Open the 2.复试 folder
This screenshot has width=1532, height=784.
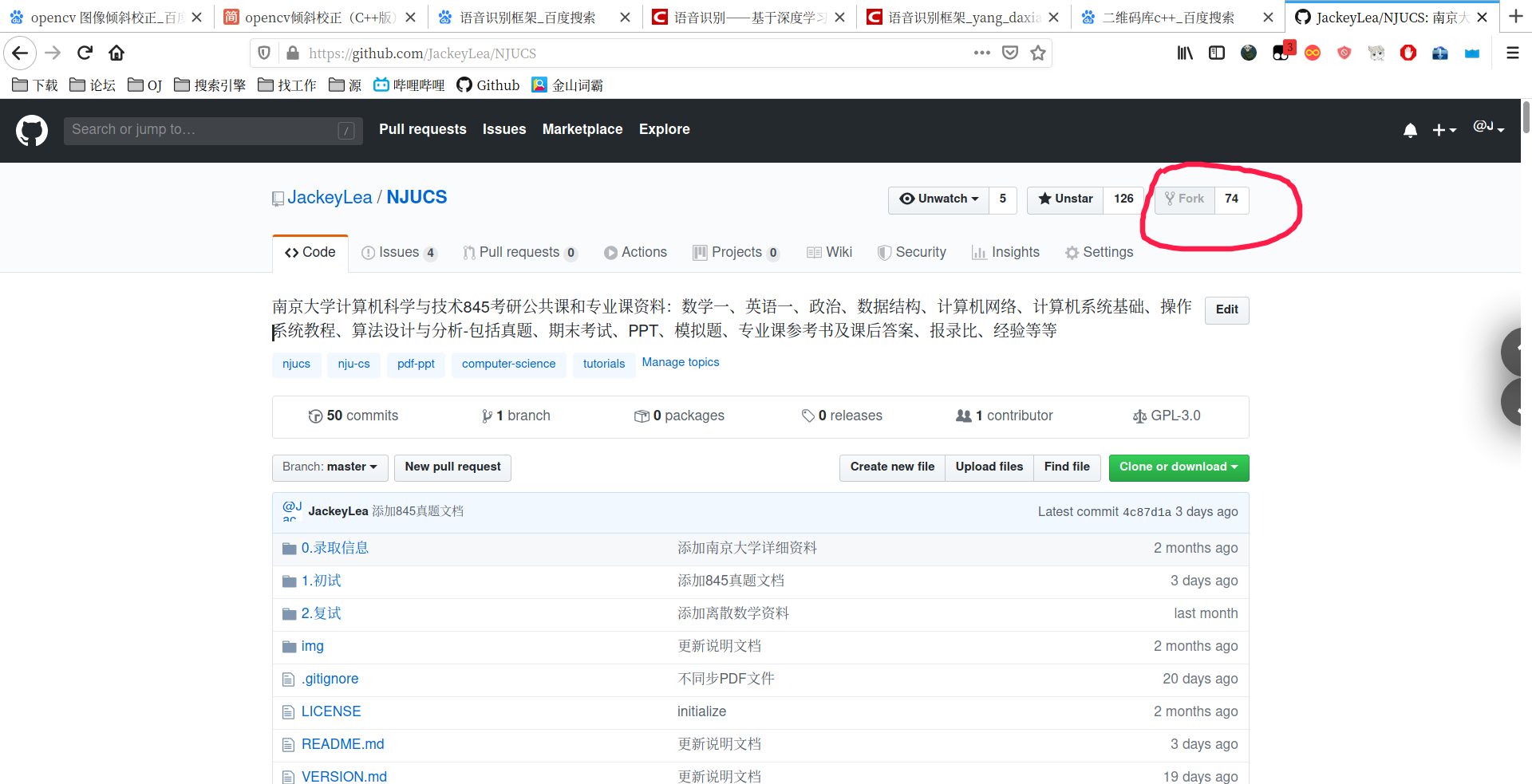321,613
